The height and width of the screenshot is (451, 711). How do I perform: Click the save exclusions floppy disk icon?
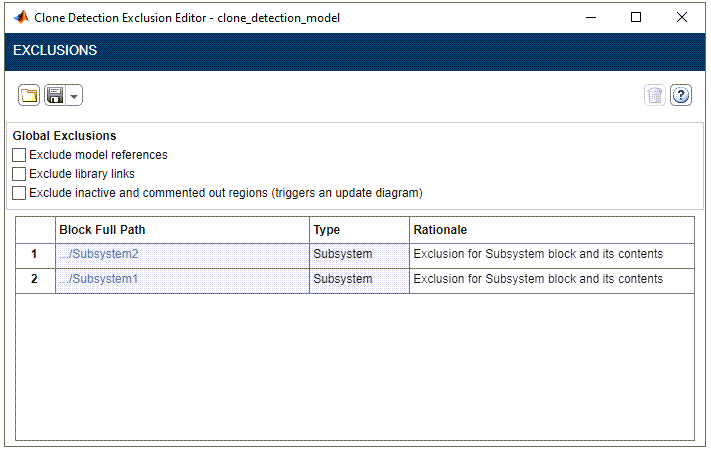[55, 96]
